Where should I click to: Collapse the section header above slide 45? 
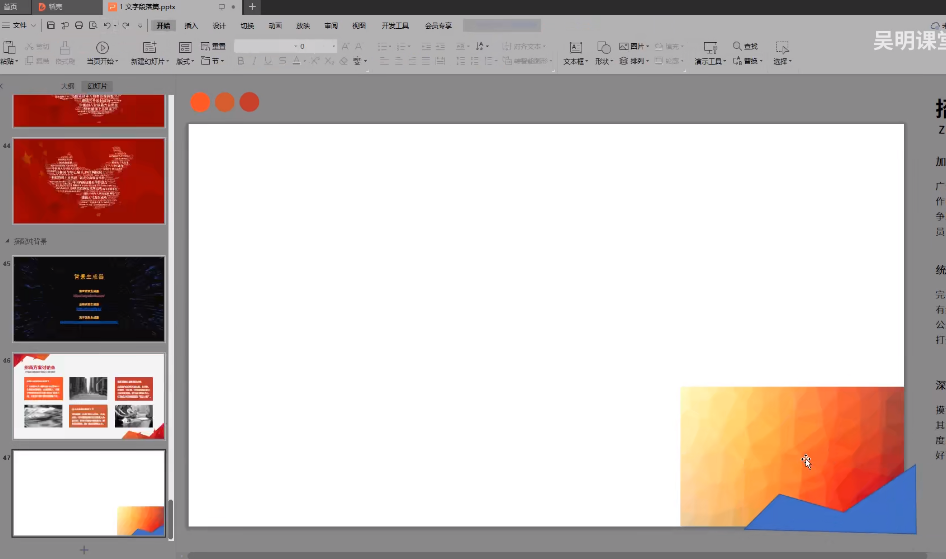coord(7,241)
